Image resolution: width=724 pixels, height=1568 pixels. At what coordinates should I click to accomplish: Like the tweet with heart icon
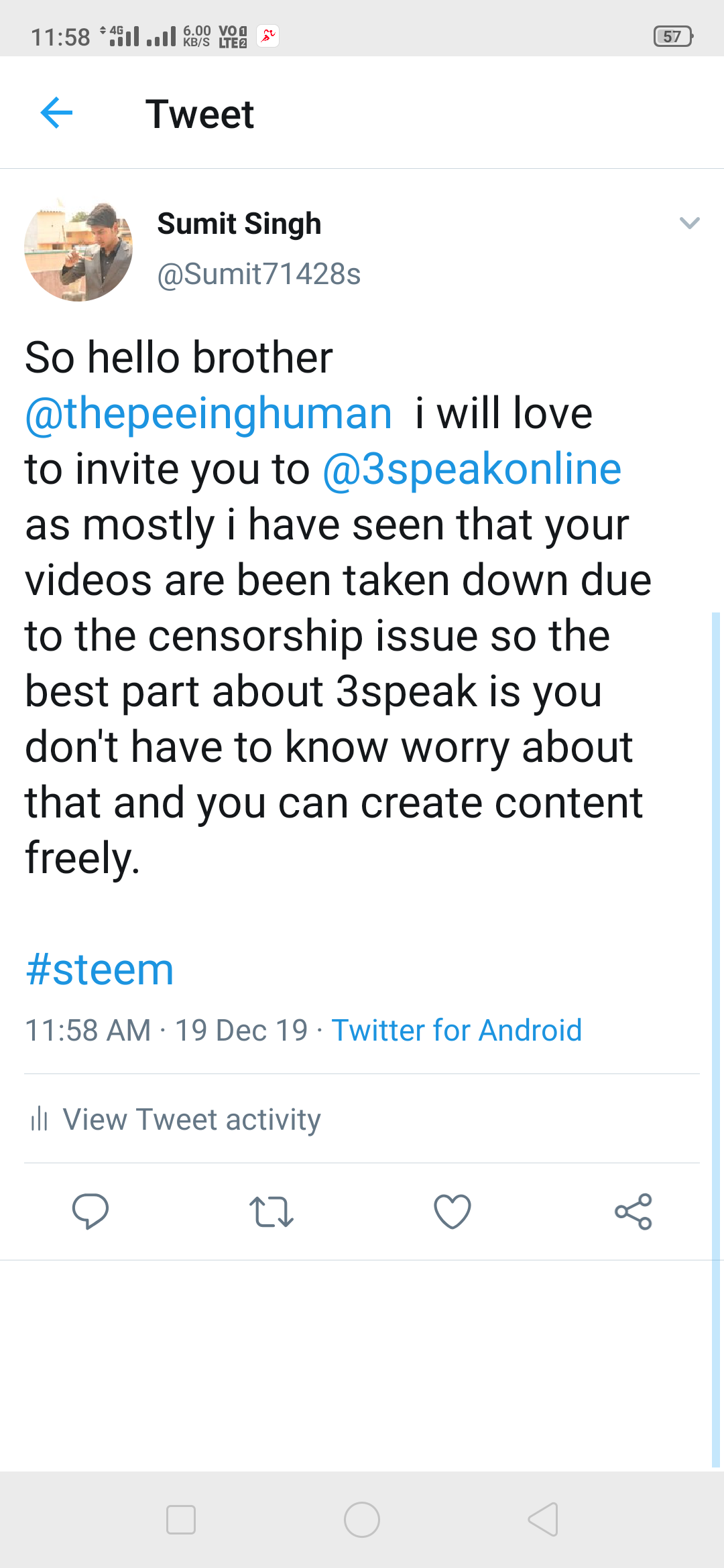(x=452, y=1212)
